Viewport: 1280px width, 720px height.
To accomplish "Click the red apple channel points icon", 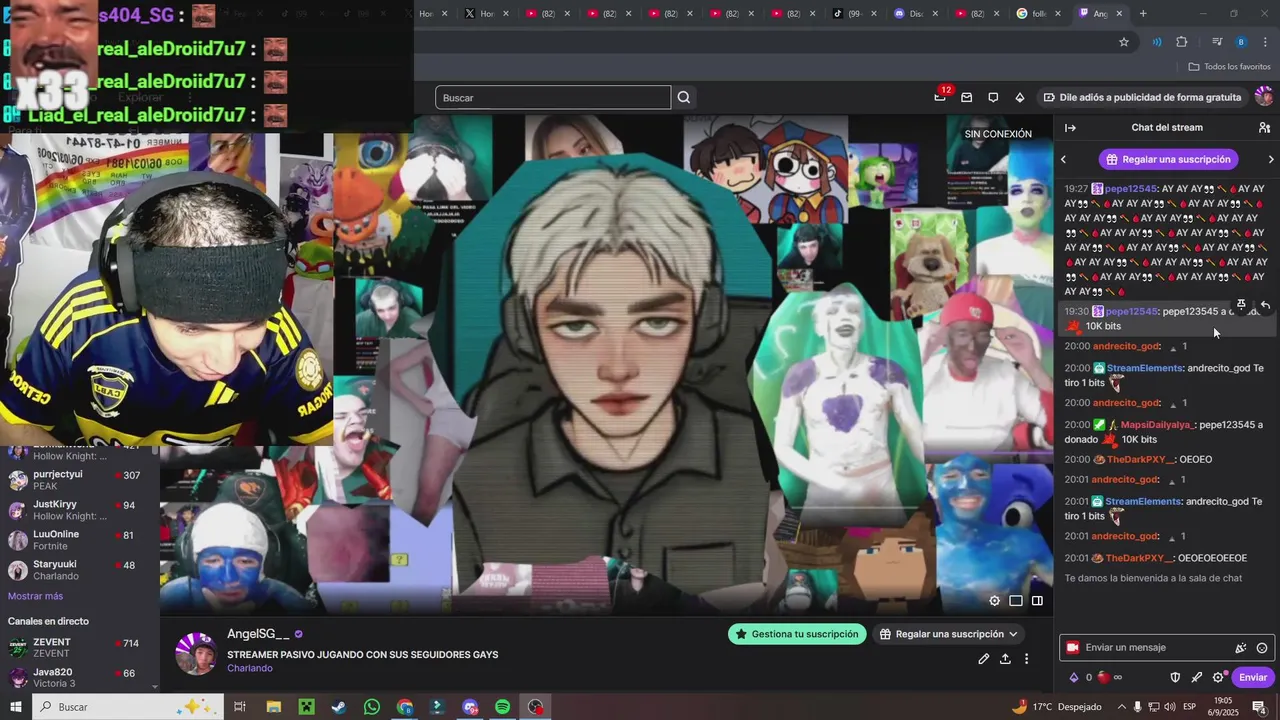I will pos(1104,677).
